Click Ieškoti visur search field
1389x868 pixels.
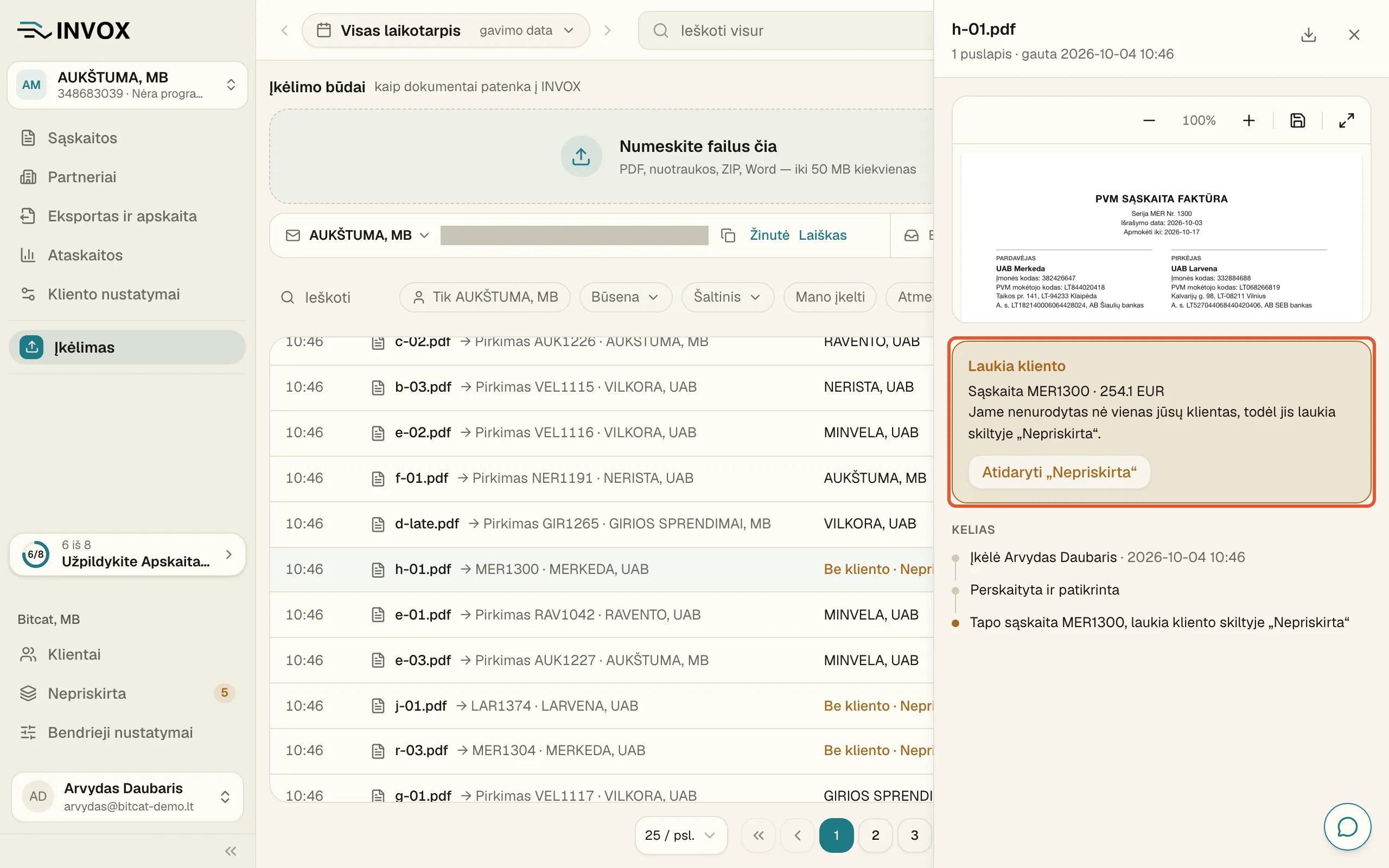[x=786, y=30]
